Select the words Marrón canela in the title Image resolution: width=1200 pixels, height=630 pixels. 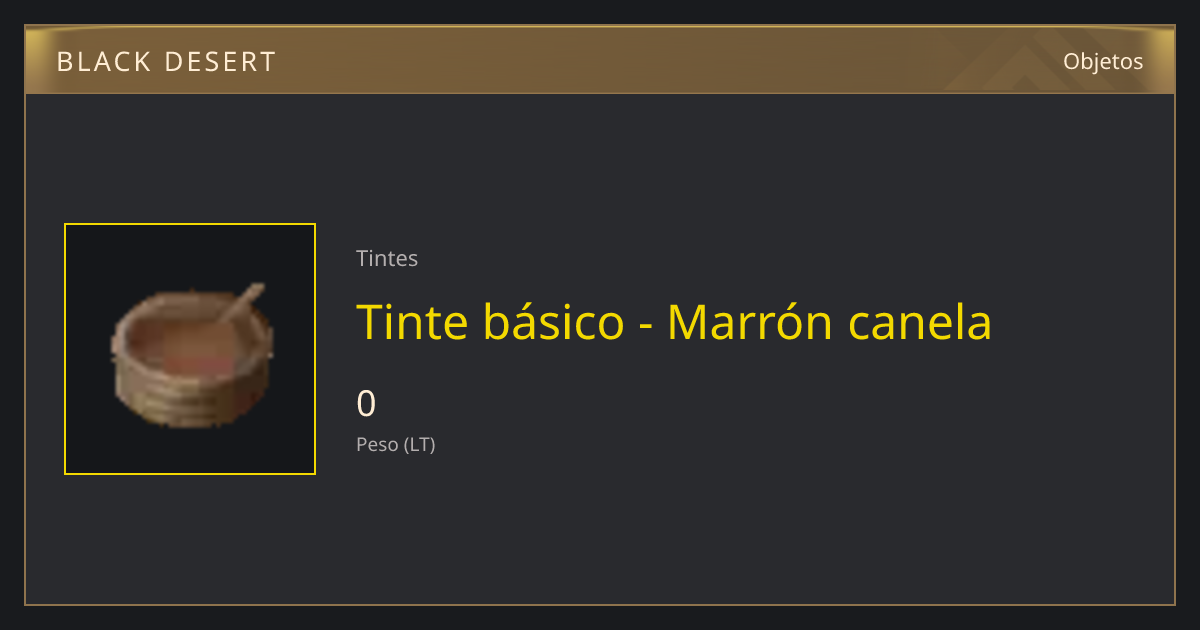(829, 322)
